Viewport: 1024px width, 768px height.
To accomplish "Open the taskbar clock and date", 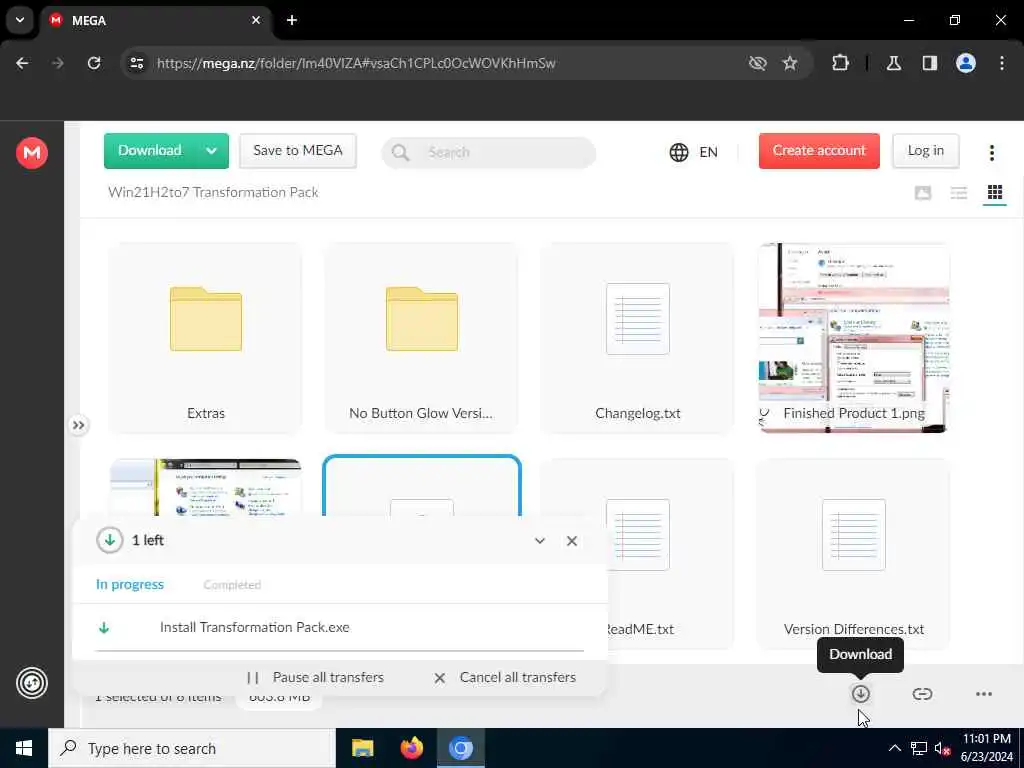I will click(987, 748).
